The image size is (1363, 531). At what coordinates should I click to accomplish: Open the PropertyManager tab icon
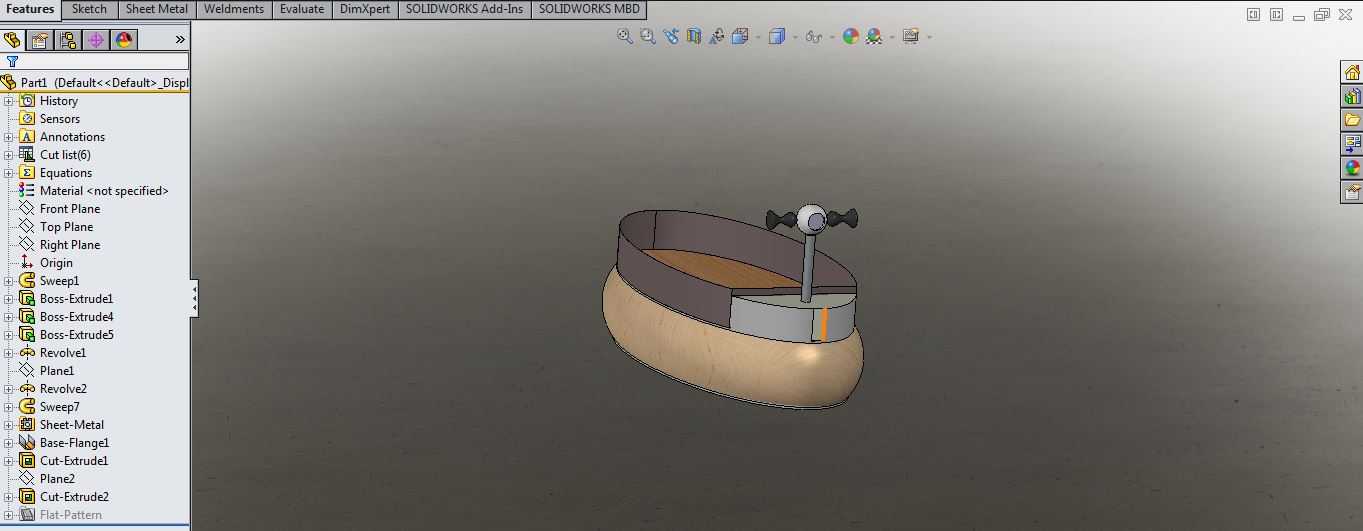[40, 40]
